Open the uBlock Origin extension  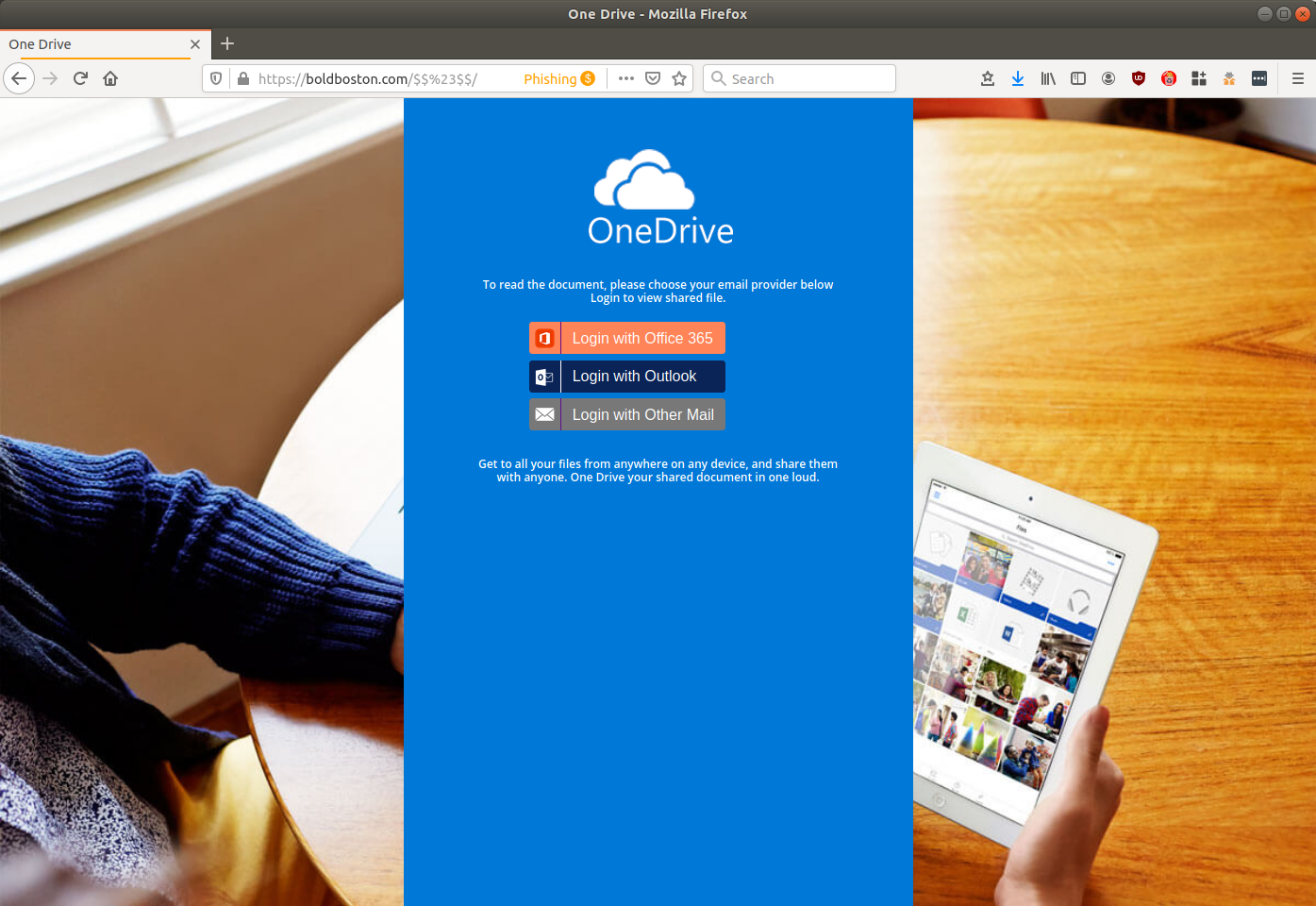pos(1139,78)
